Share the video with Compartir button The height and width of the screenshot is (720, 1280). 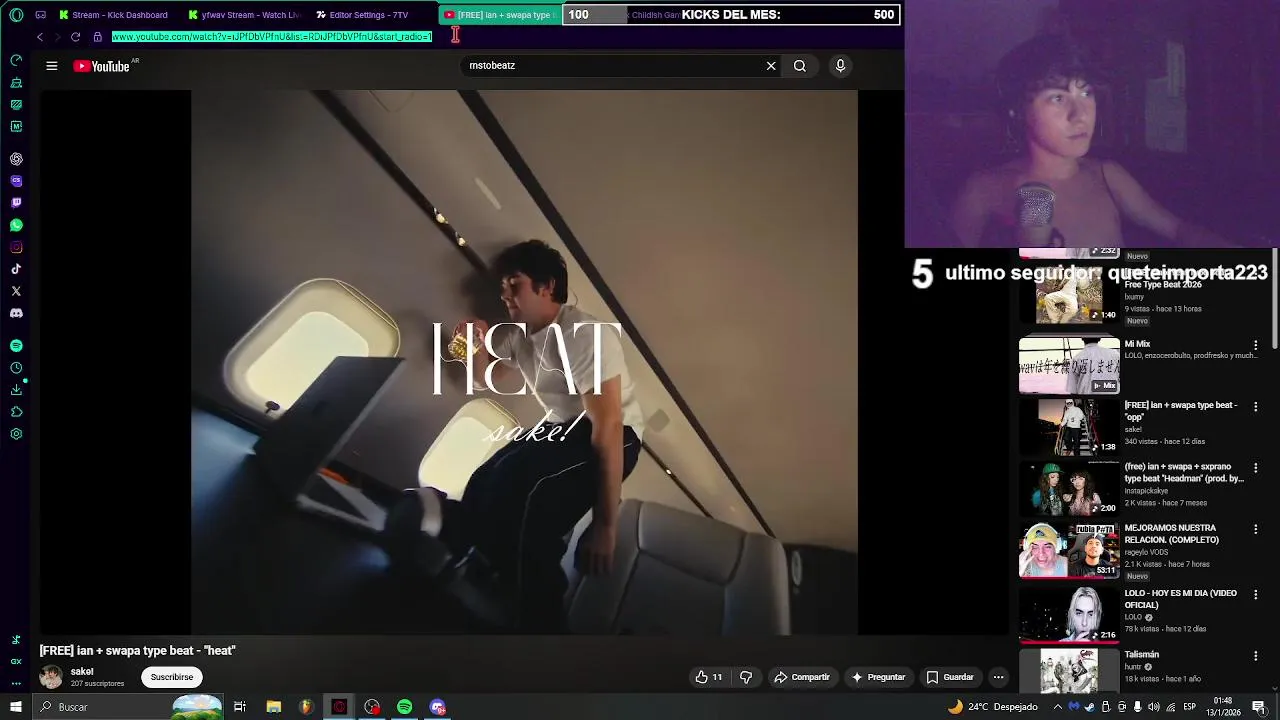tap(802, 677)
